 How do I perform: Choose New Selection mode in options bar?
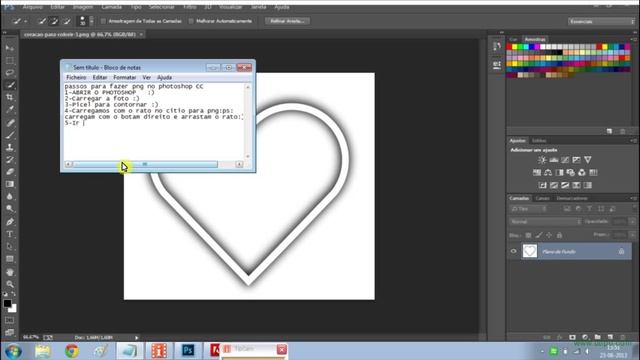tap(42, 21)
